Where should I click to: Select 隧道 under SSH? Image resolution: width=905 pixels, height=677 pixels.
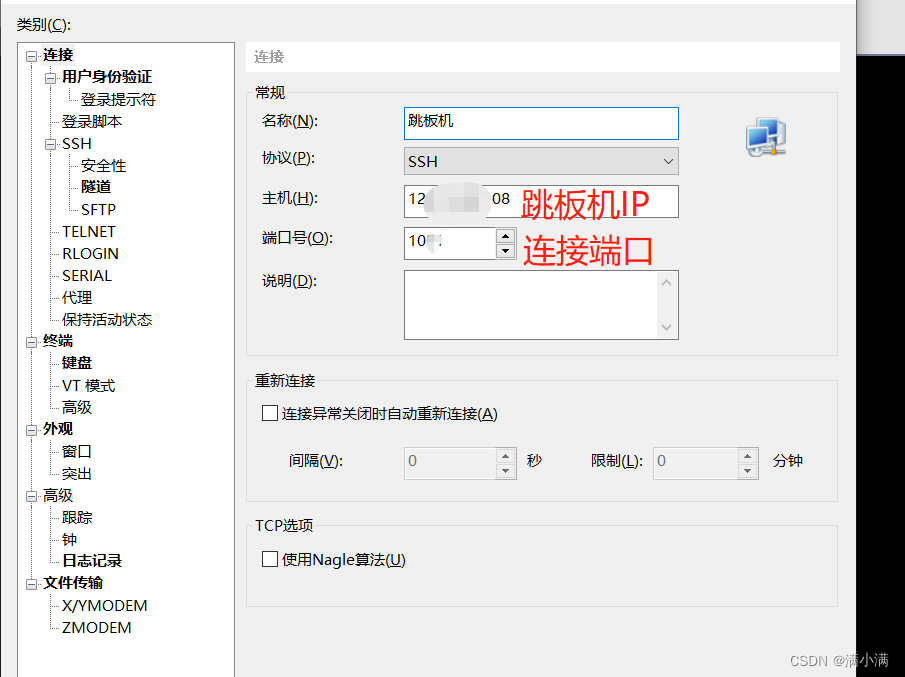[x=96, y=187]
